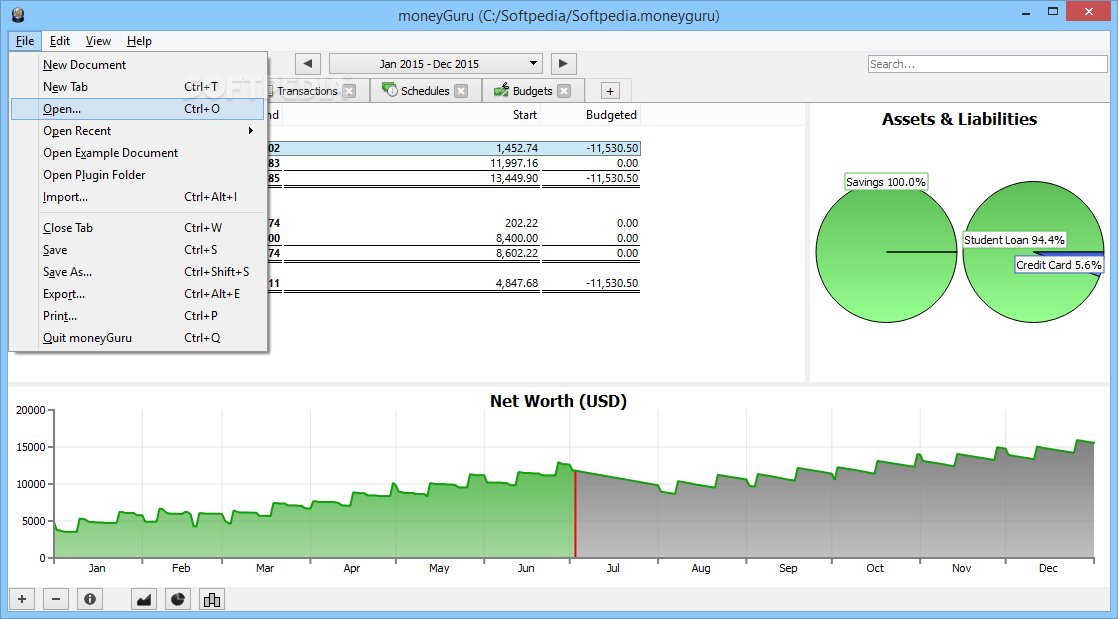Open the File menu
The height and width of the screenshot is (619, 1118).
click(x=25, y=41)
